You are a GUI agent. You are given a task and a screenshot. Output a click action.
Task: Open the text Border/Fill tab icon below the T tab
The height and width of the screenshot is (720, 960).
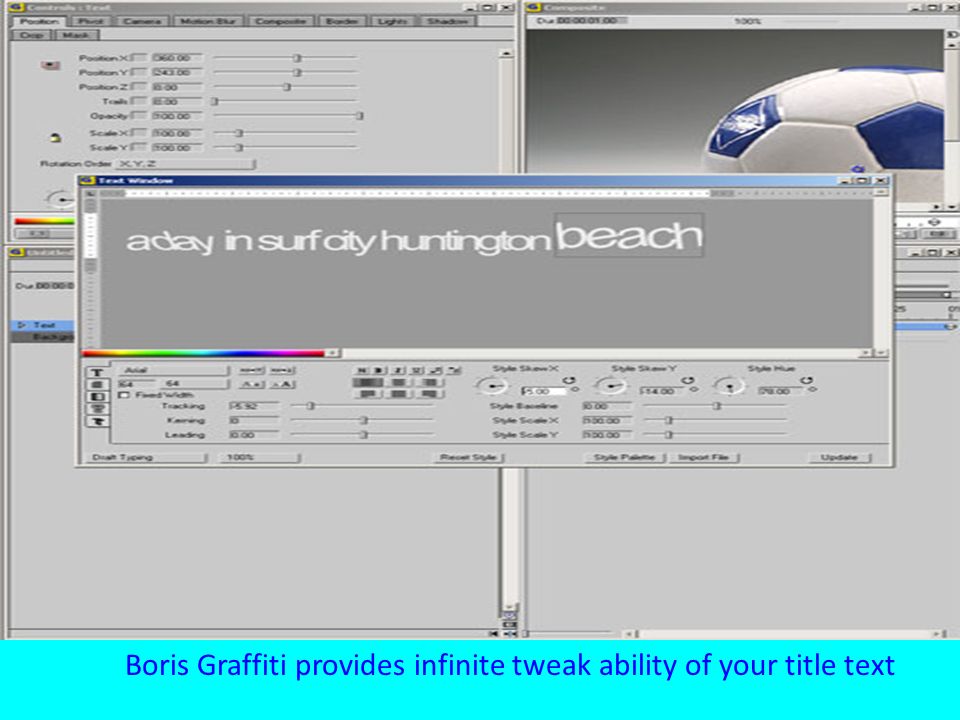click(x=97, y=384)
